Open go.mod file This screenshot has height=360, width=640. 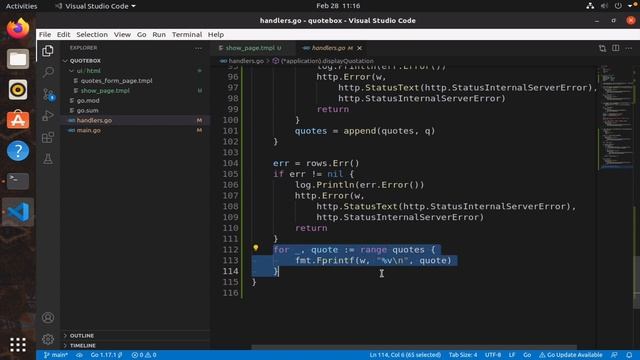(88, 100)
